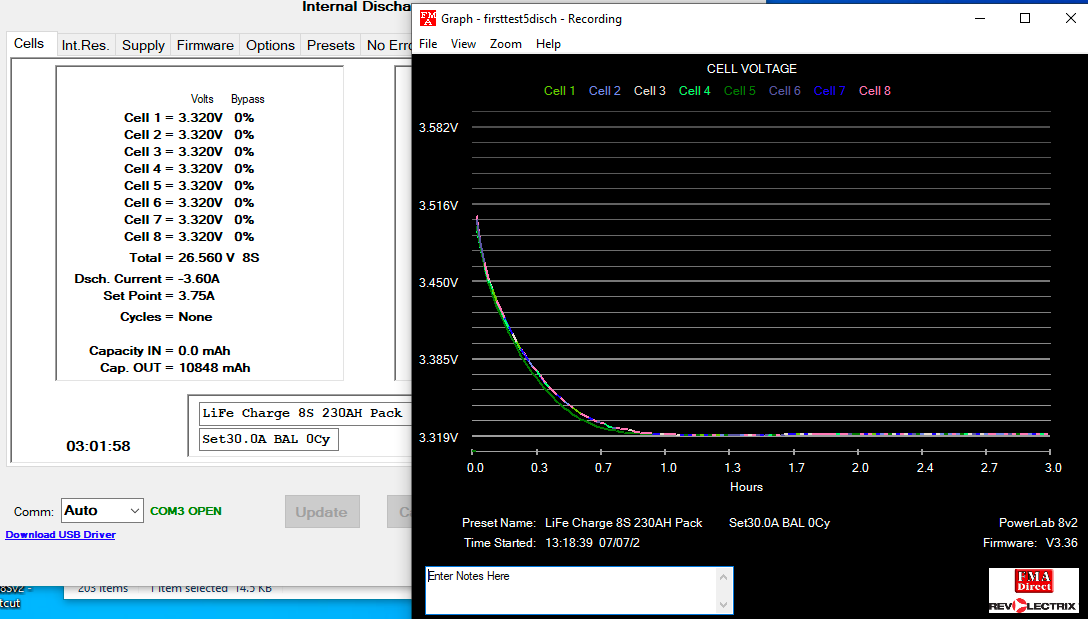Open the File menu in Graph window
This screenshot has height=619, width=1088.
428,44
